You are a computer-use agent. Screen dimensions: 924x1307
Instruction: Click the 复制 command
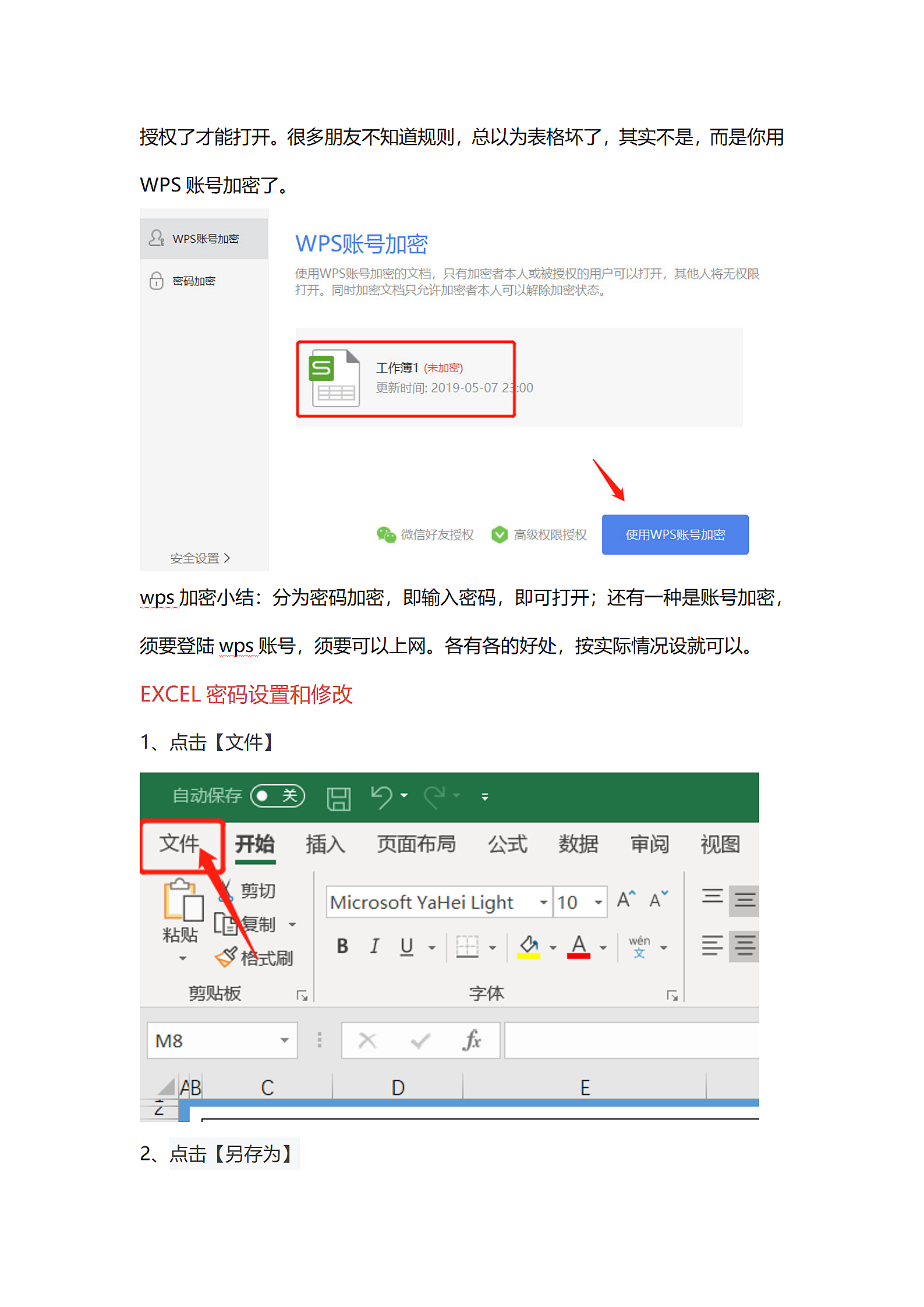click(245, 924)
